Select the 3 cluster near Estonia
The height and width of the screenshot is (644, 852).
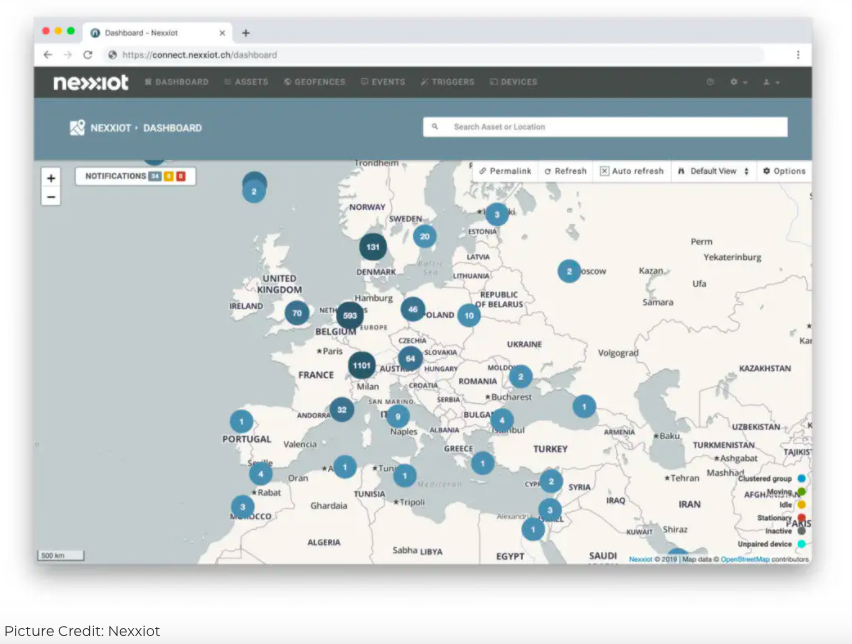pyautogui.click(x=497, y=215)
